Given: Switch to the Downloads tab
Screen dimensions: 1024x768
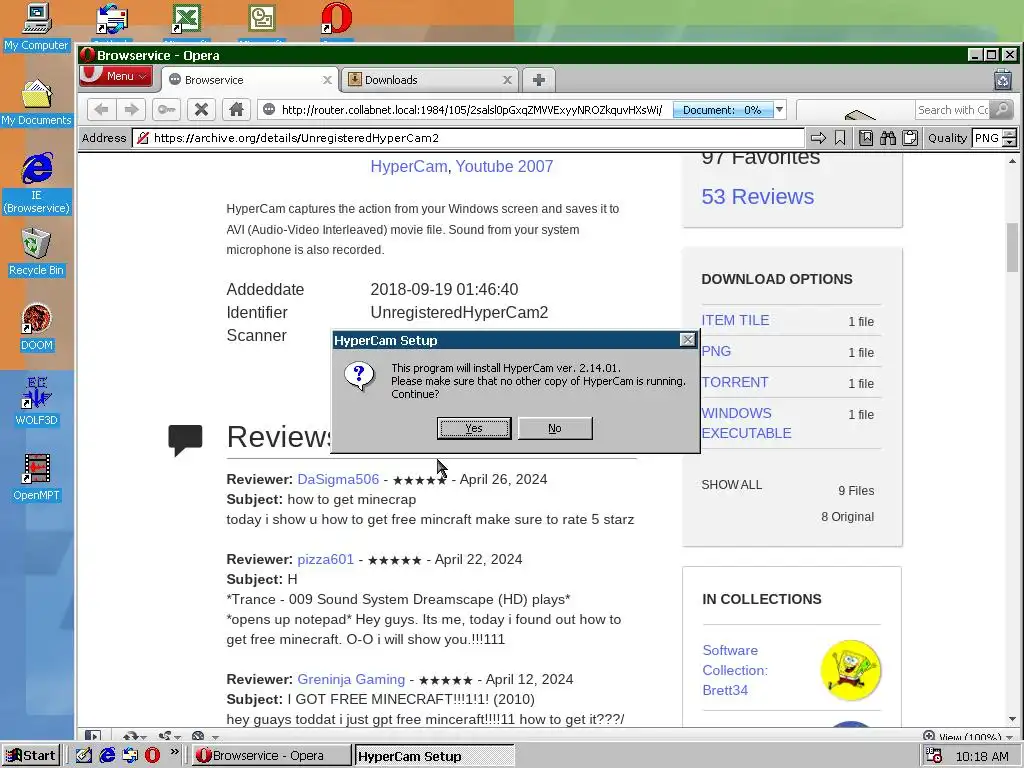Looking at the screenshot, I should (x=431, y=80).
